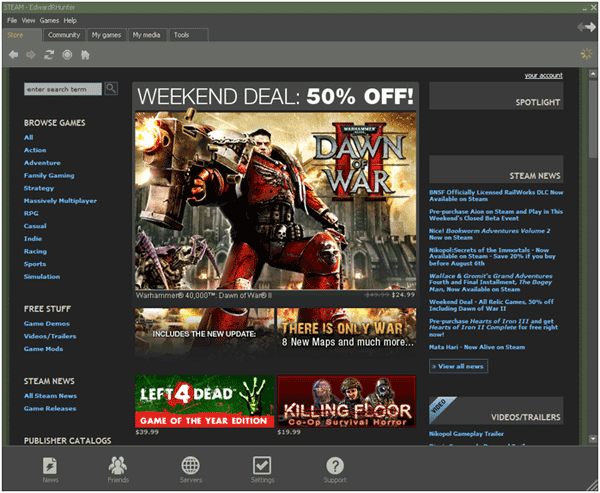This screenshot has height=493, width=600.
Task: Stop page loading with the stop icon
Action: click(67, 55)
